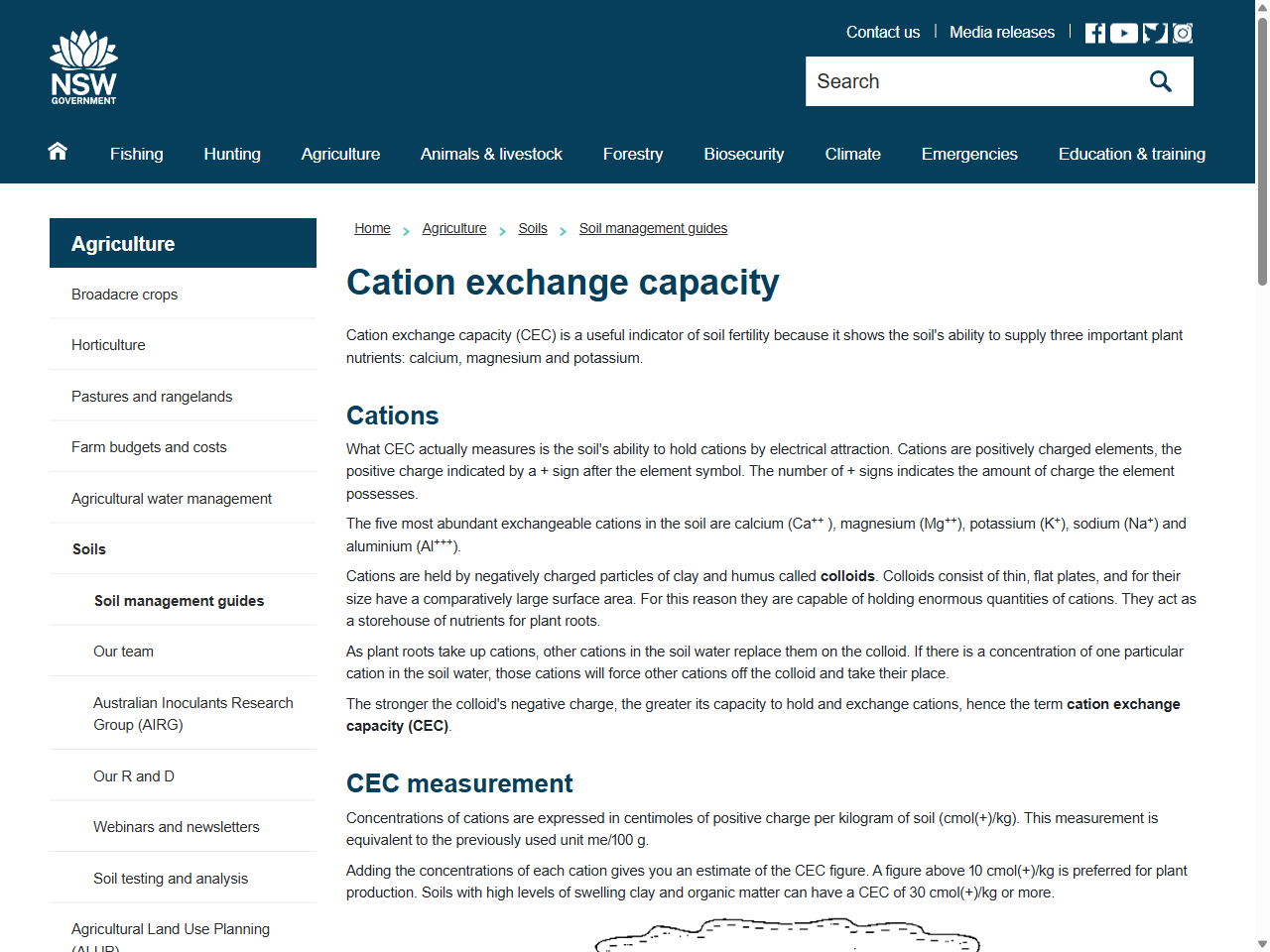Open the Instagram icon

pyautogui.click(x=1182, y=32)
